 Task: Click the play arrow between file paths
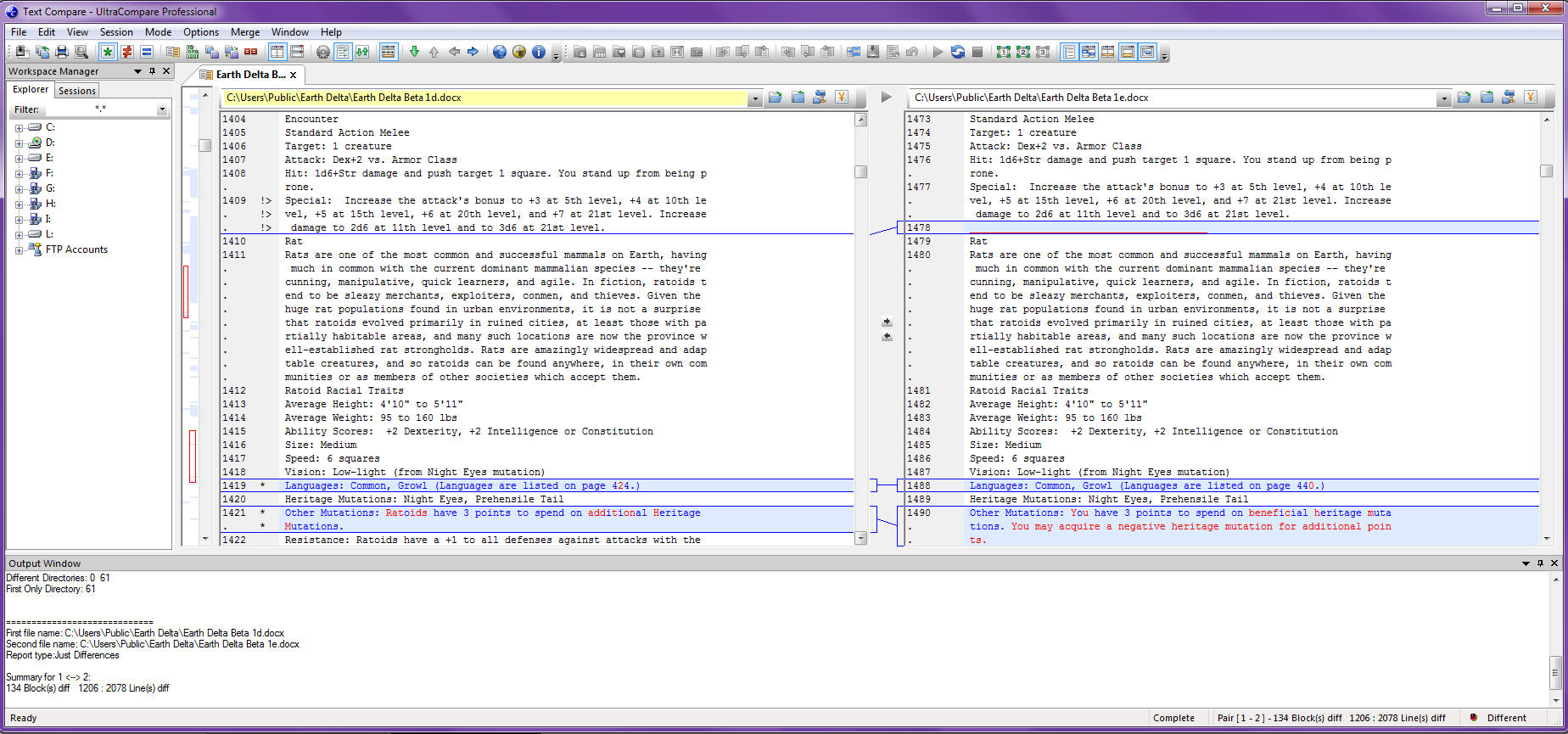(887, 98)
